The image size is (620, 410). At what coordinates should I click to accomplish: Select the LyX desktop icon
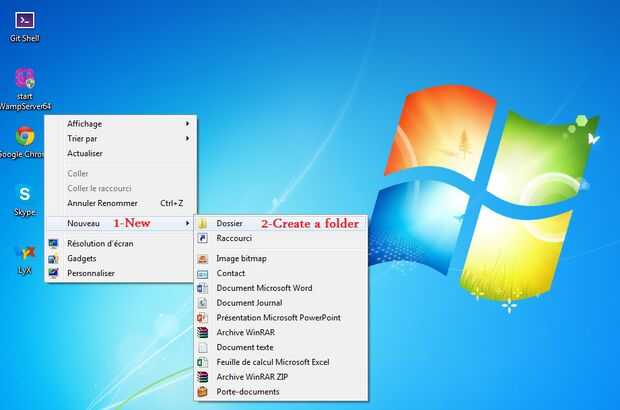point(25,259)
